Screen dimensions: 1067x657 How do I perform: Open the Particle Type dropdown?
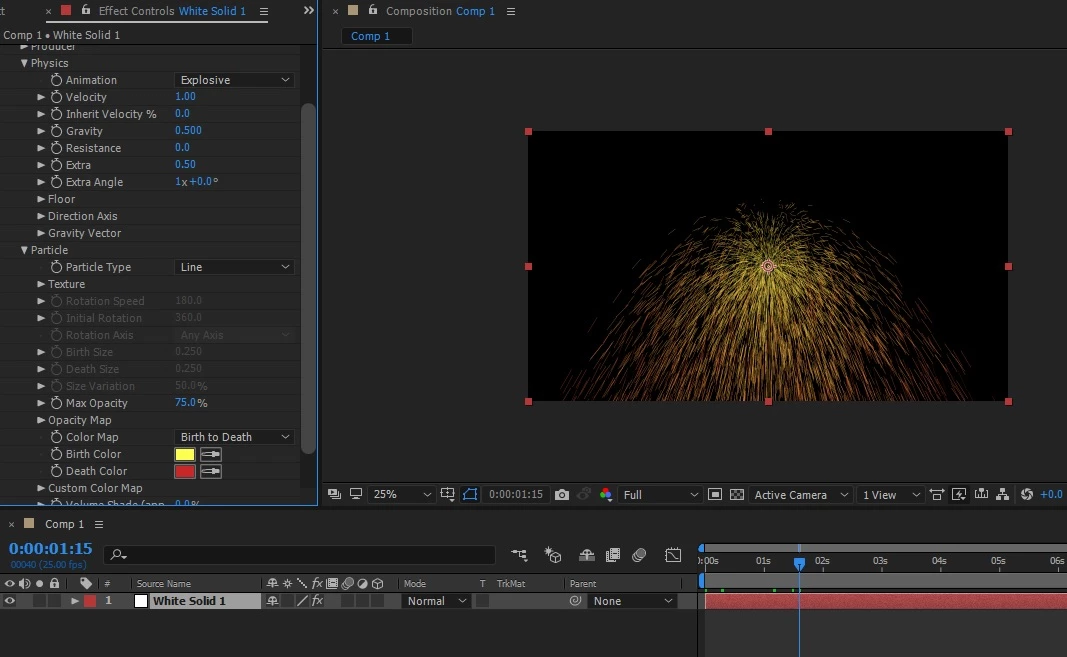pos(235,267)
